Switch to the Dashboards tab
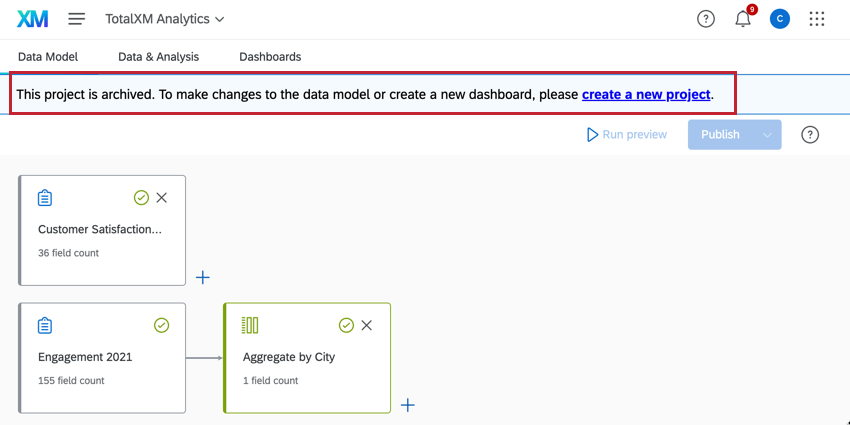Screen dimensions: 850x425 (x=270, y=57)
